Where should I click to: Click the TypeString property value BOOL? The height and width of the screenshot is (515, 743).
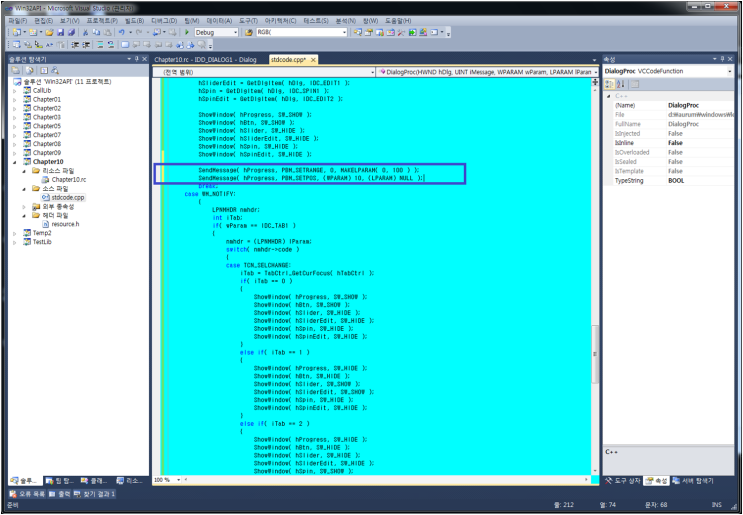[x=676, y=181]
